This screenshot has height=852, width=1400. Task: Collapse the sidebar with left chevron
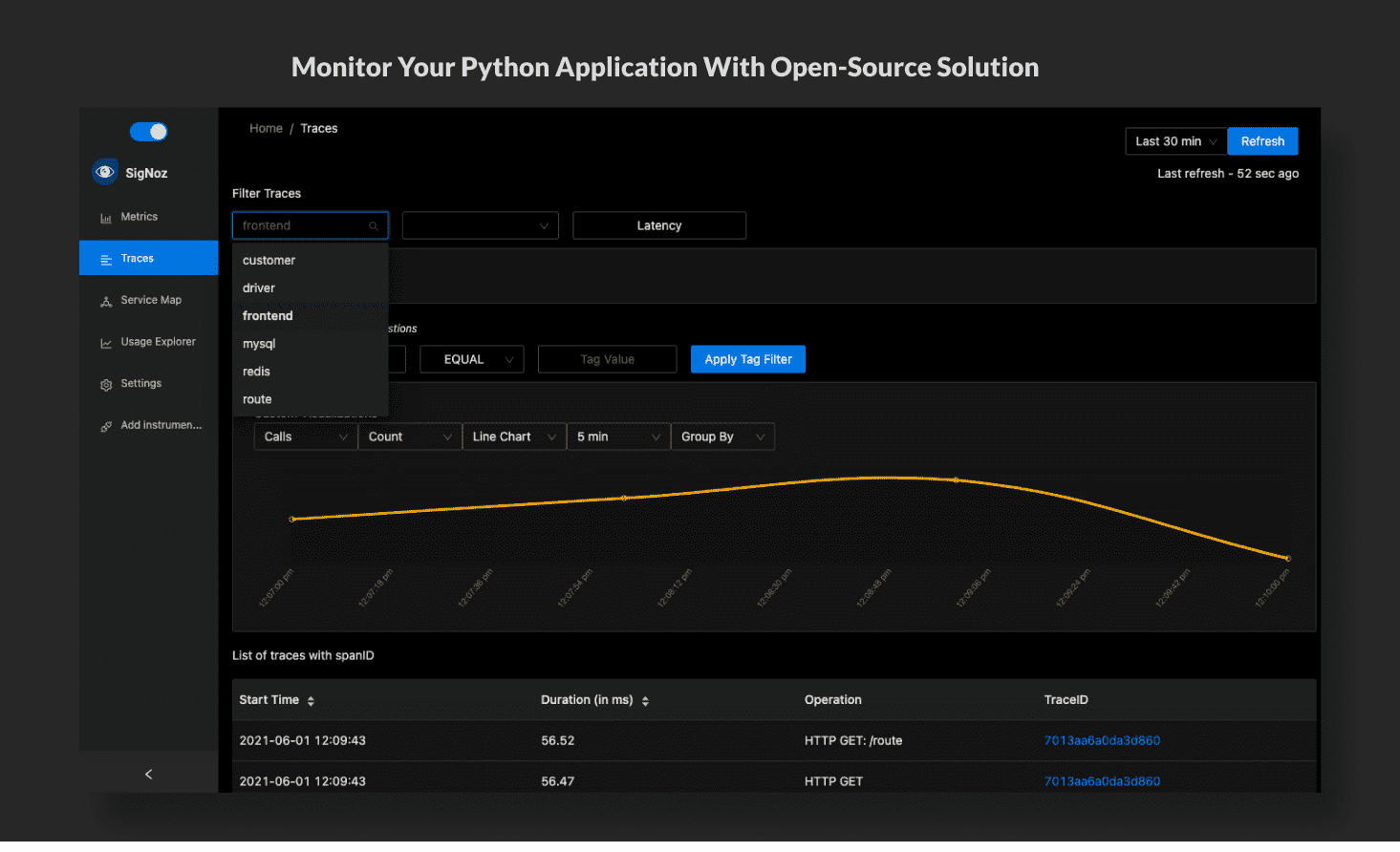point(148,774)
